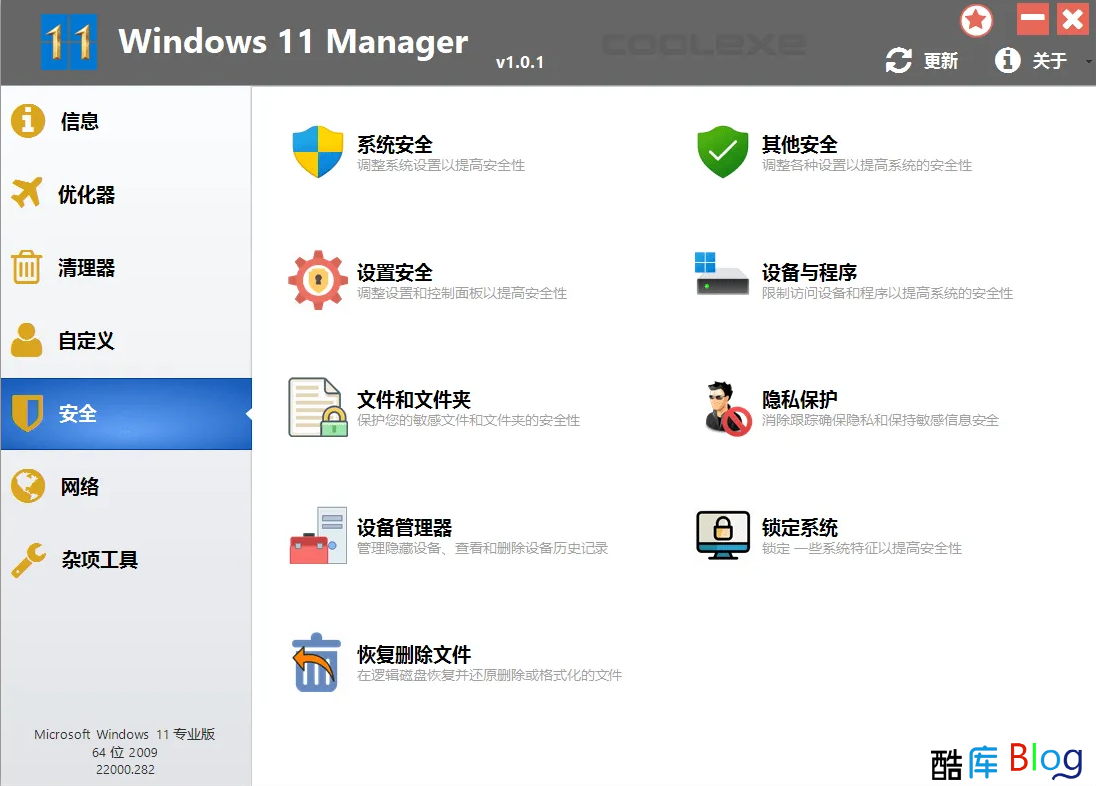Open the 其他安全 title link

[x=800, y=145]
